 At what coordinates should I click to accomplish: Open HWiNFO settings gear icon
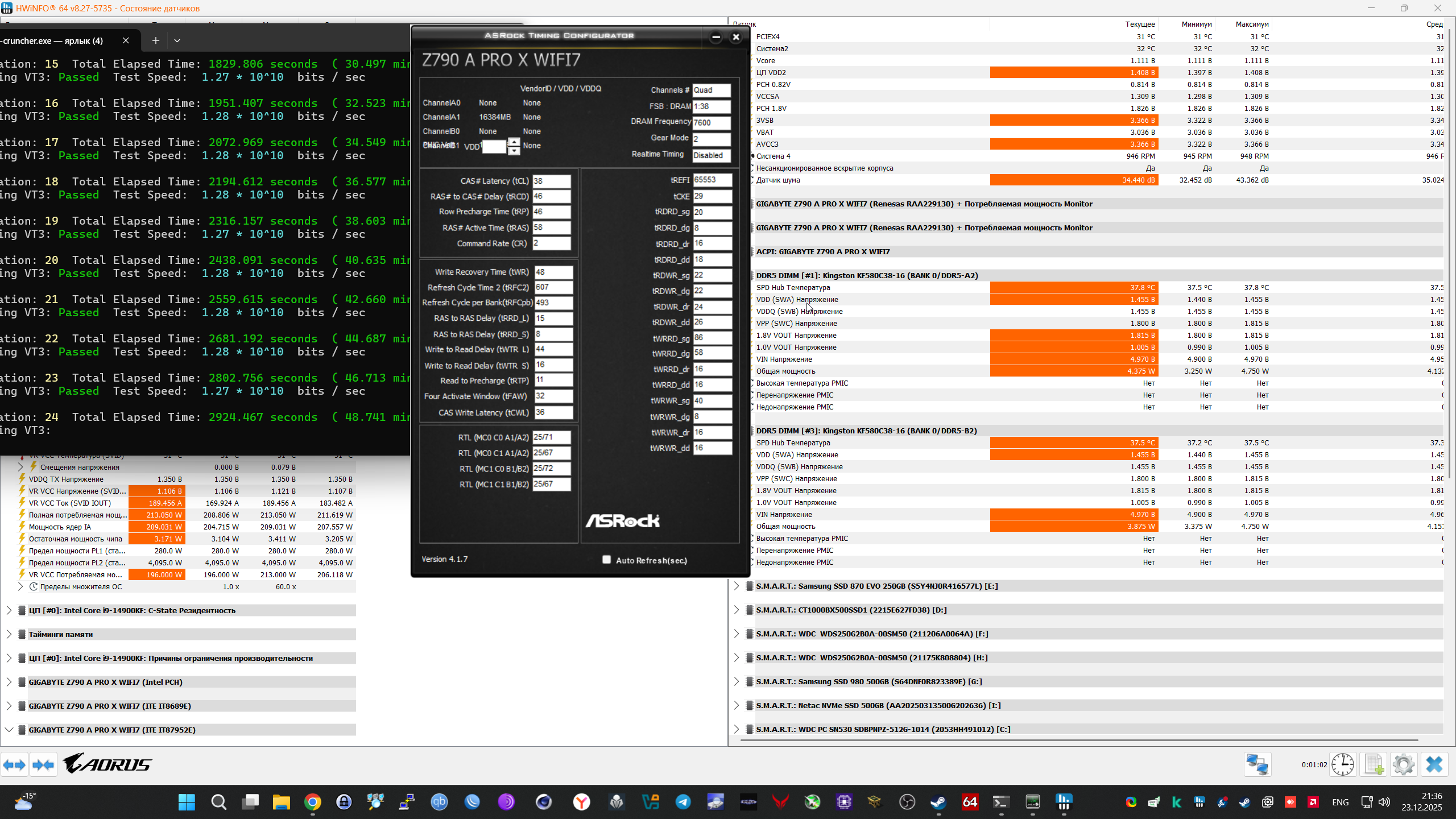click(x=1403, y=764)
